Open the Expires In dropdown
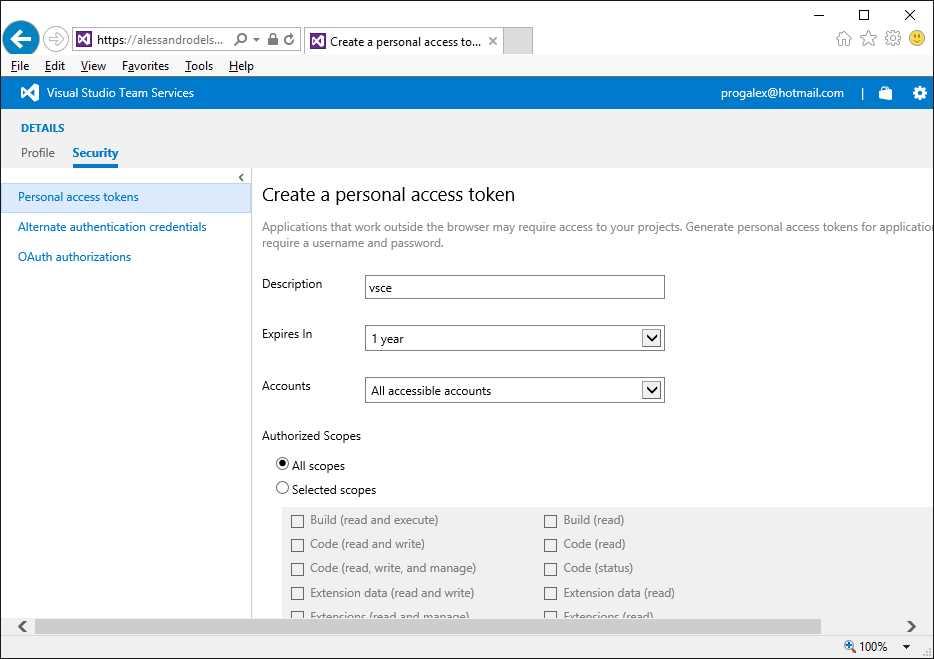The width and height of the screenshot is (934, 659). tap(653, 338)
